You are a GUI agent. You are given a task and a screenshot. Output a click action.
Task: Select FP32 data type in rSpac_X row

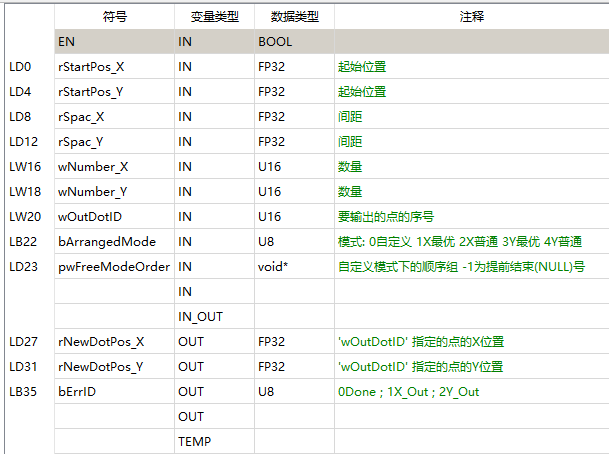point(294,117)
